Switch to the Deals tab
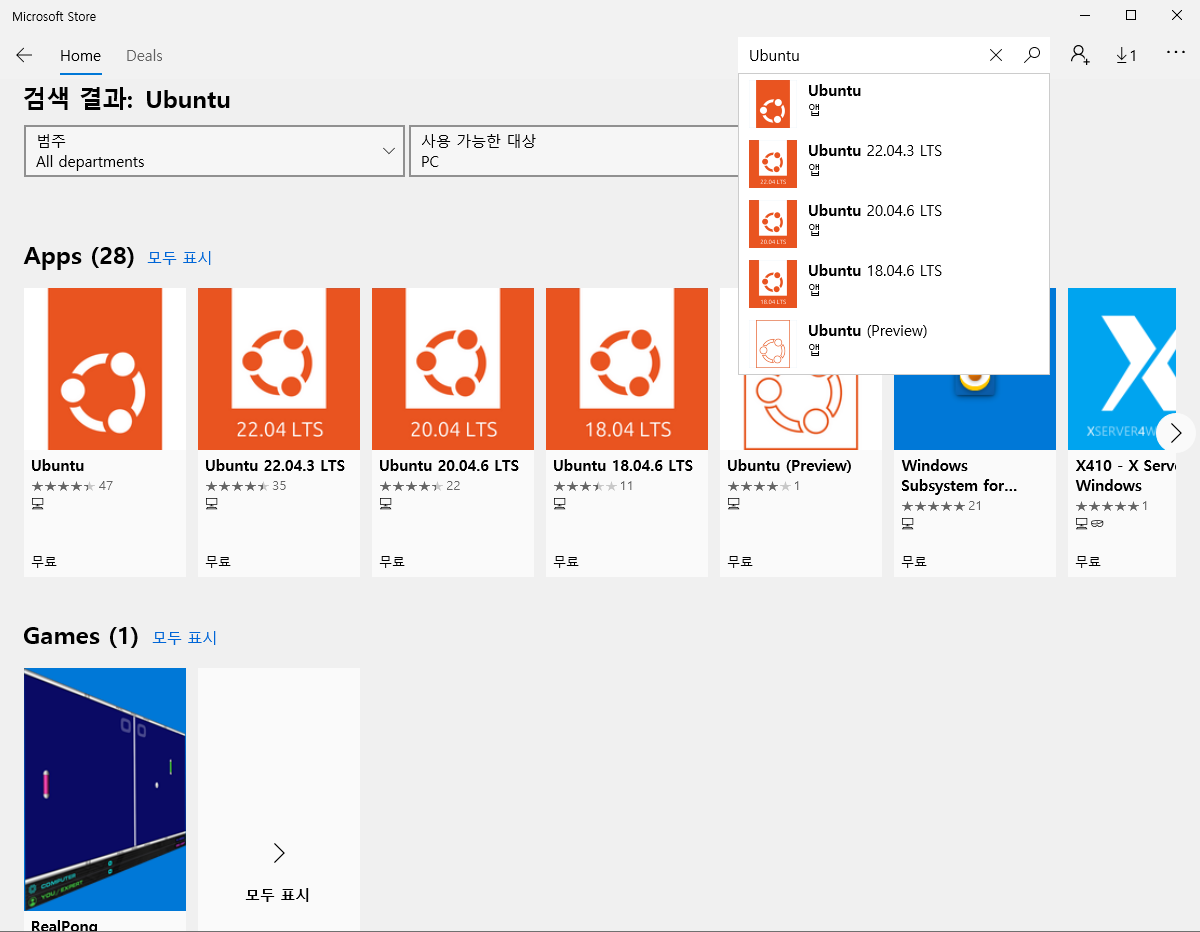The width and height of the screenshot is (1200, 932). 144,56
